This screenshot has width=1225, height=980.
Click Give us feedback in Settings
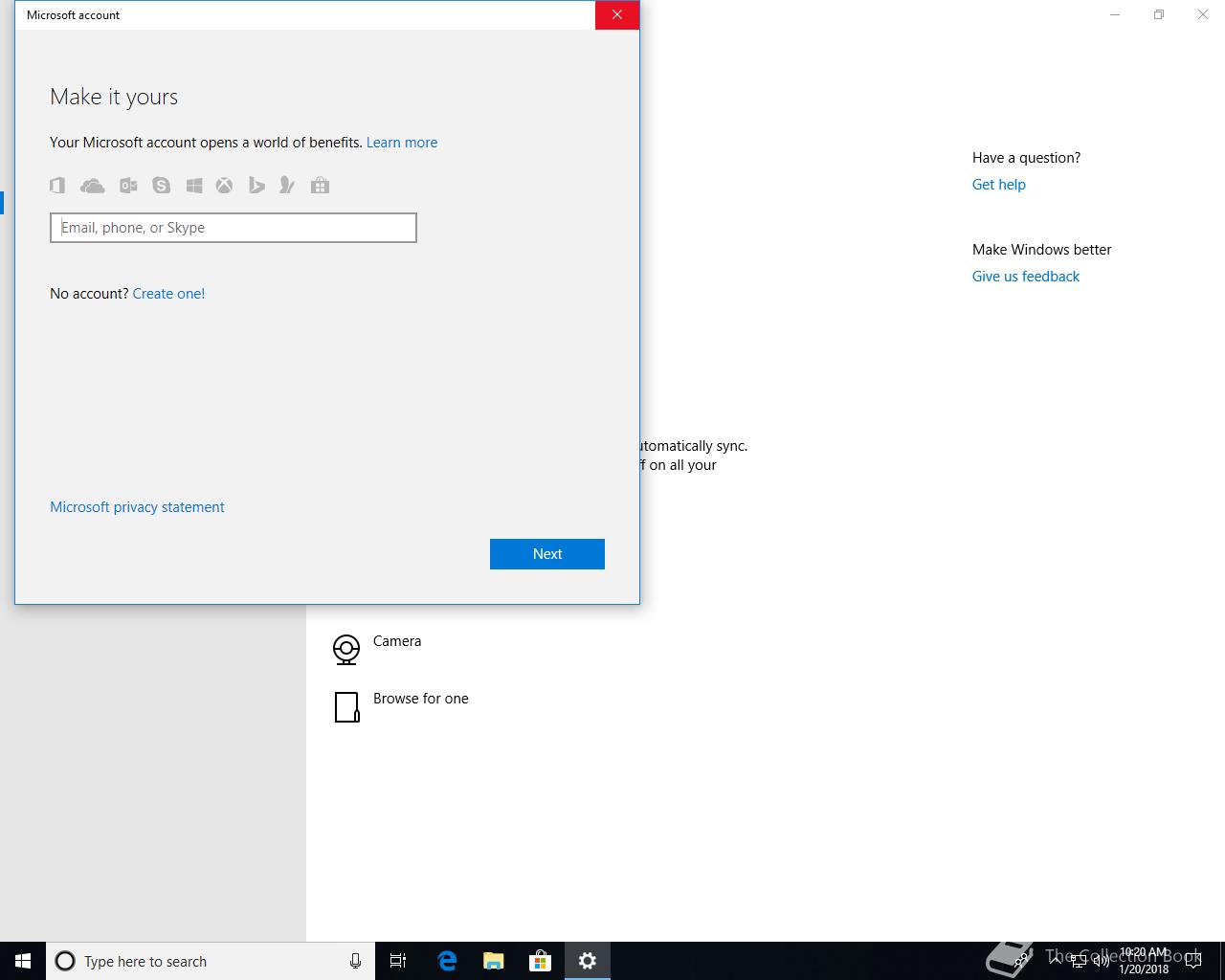coord(1026,277)
